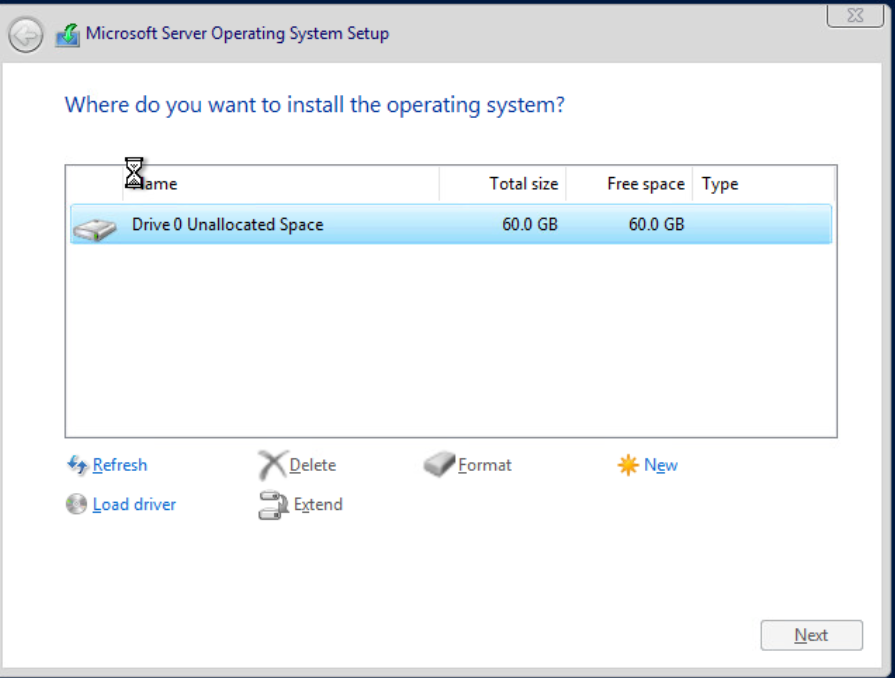Click the back arrow button

click(26, 35)
